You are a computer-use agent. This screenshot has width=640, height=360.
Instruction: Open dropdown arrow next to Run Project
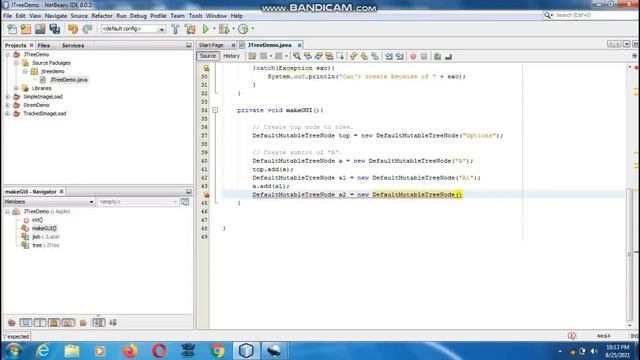point(214,29)
